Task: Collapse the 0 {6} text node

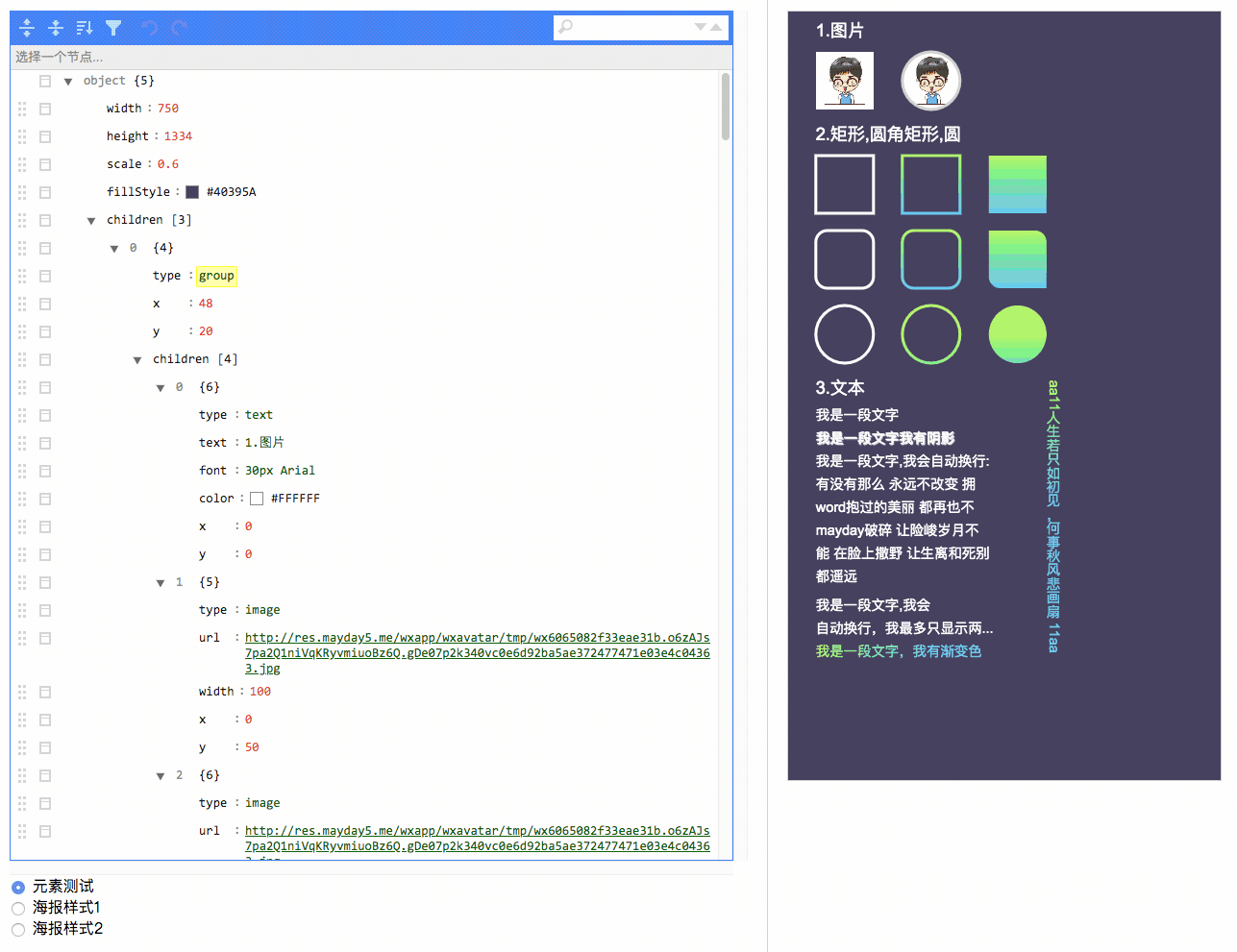Action: (161, 388)
